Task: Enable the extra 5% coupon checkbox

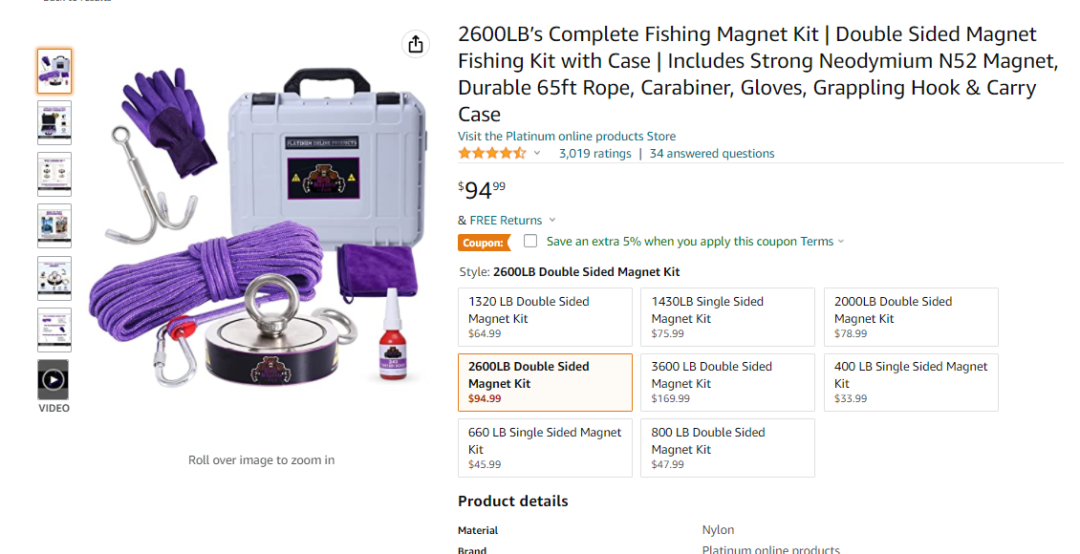Action: [x=530, y=241]
